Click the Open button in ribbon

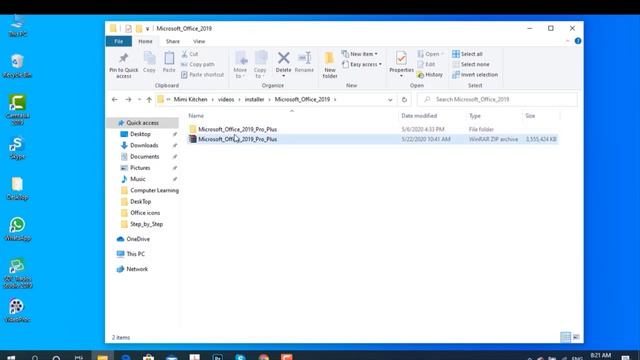(x=430, y=54)
